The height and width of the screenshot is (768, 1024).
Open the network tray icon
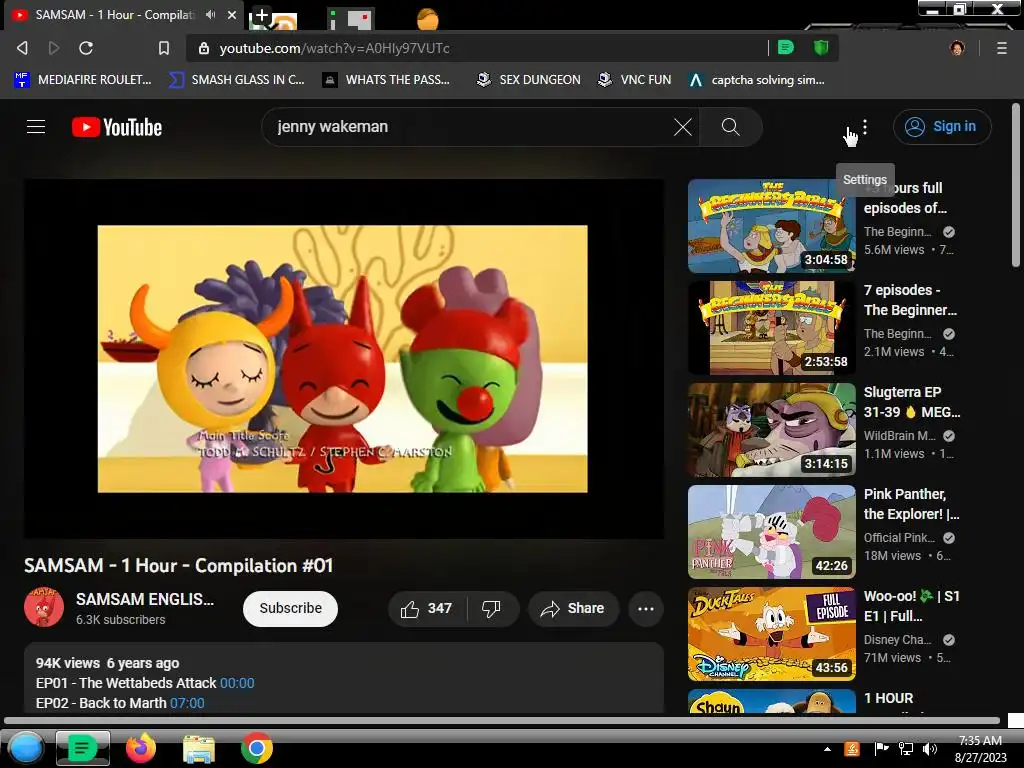906,749
